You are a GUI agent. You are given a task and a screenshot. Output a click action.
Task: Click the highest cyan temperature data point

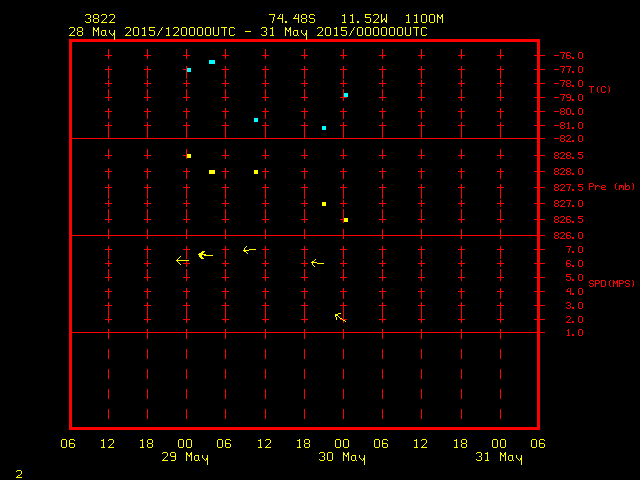click(212, 62)
